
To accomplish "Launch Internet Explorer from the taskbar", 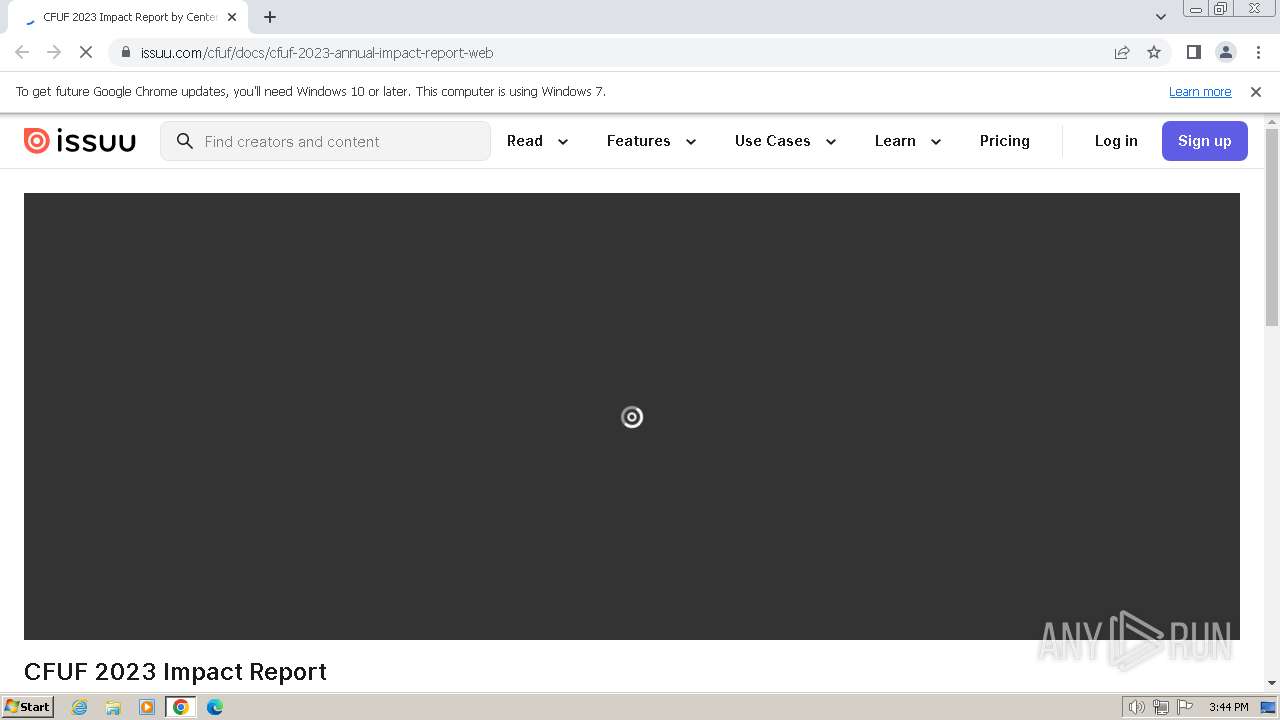I will point(80,707).
